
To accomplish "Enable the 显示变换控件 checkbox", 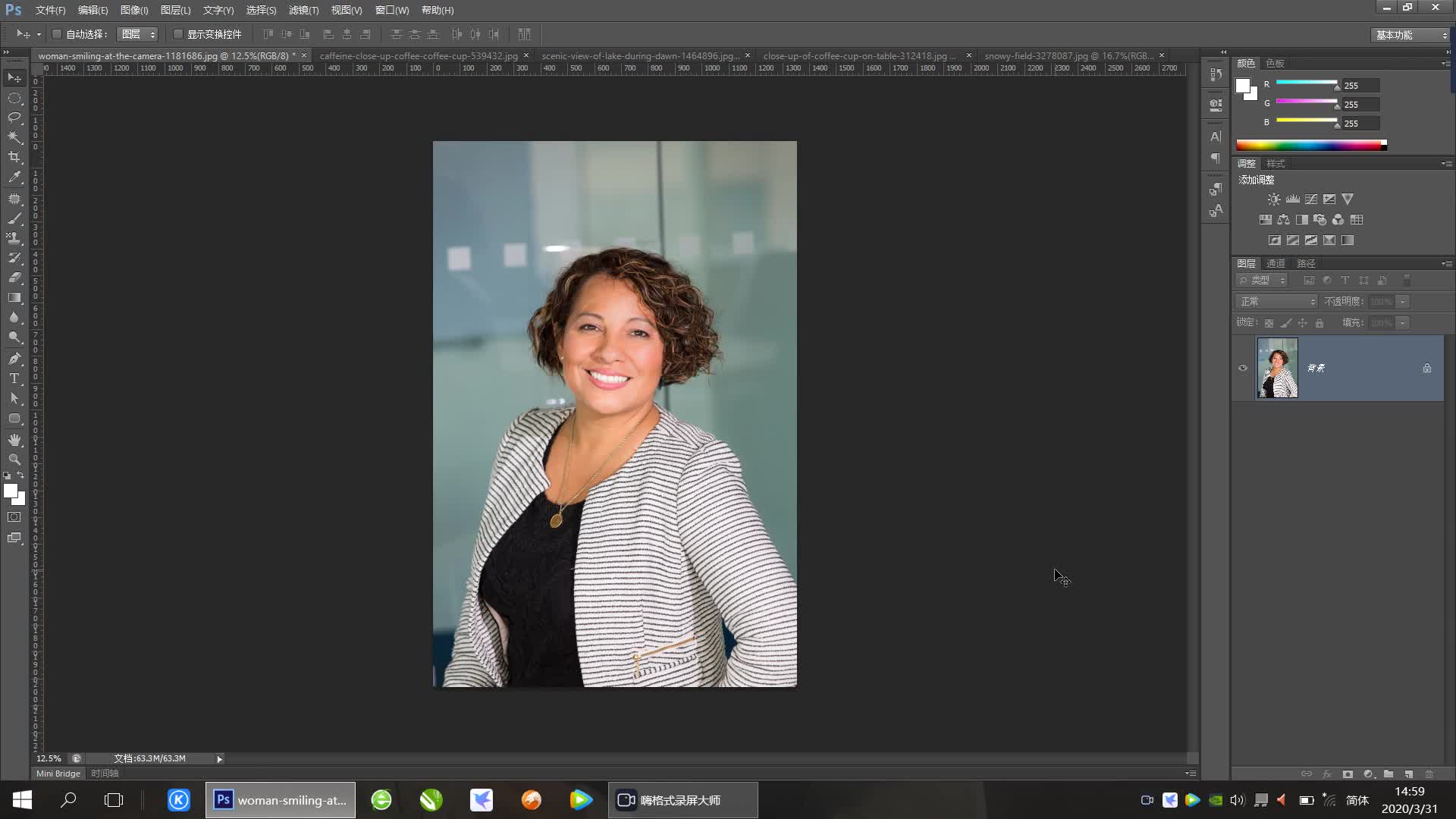I will [x=178, y=34].
